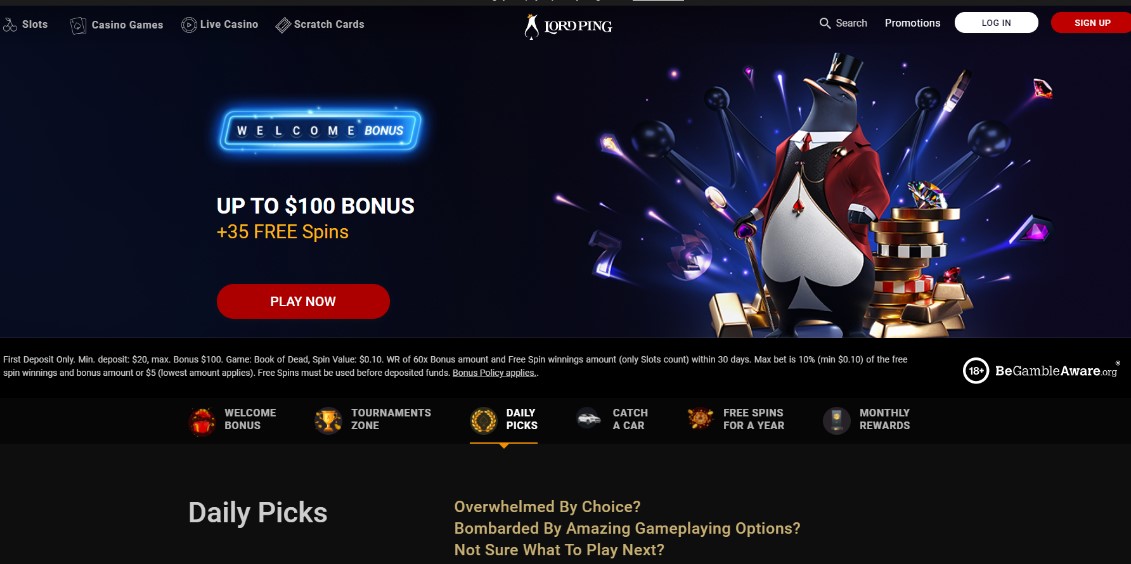Click the Free Spins For A Year icon
This screenshot has width=1131, height=564.
click(700, 419)
